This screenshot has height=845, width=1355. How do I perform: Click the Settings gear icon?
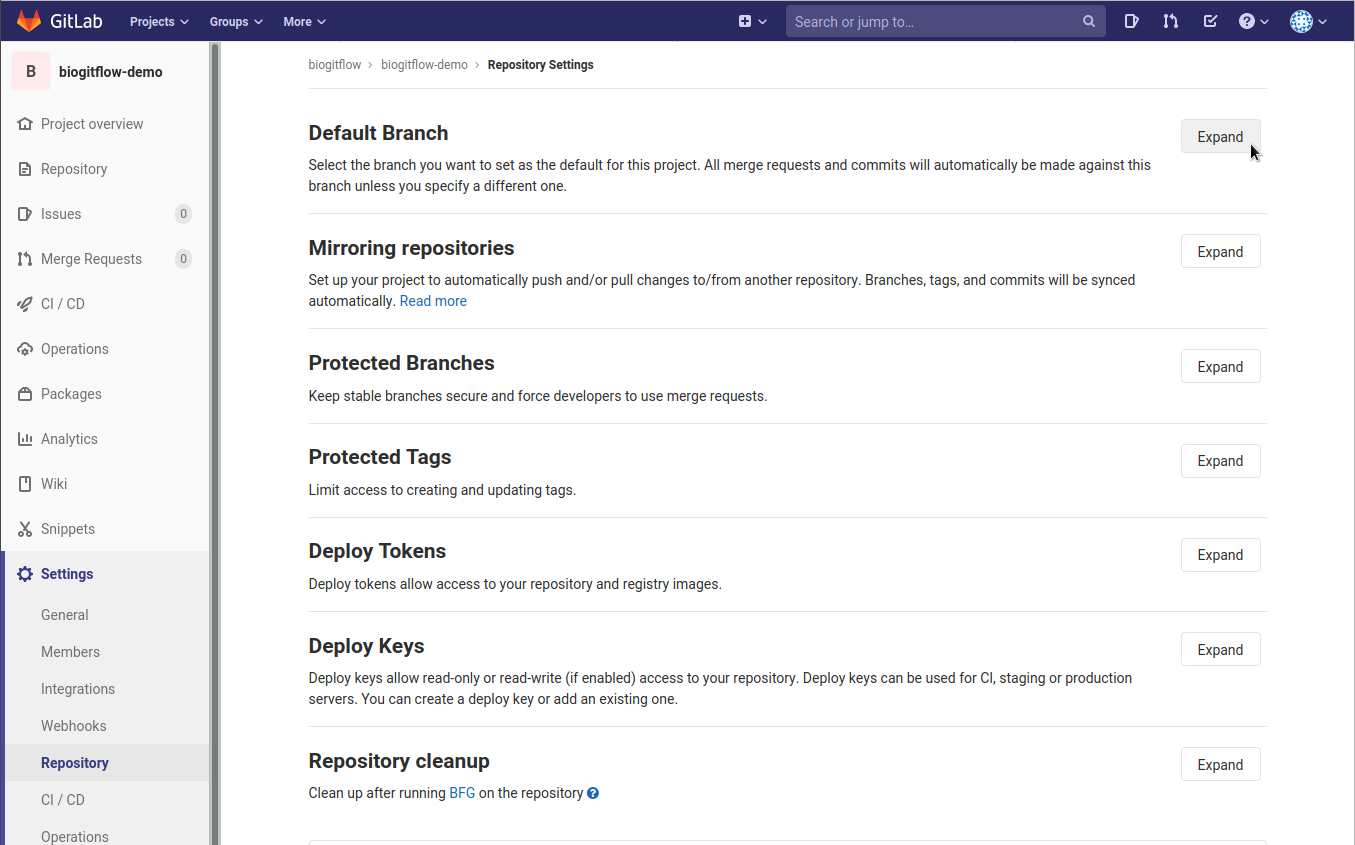click(25, 574)
